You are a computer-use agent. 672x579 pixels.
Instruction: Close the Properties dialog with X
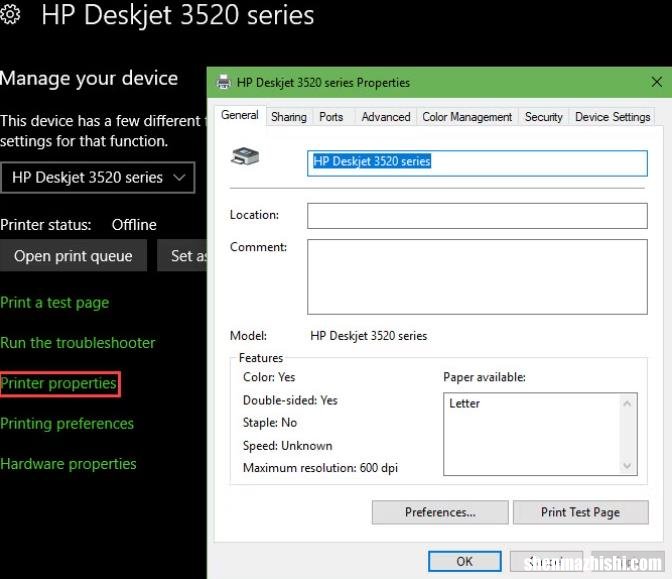coord(657,81)
